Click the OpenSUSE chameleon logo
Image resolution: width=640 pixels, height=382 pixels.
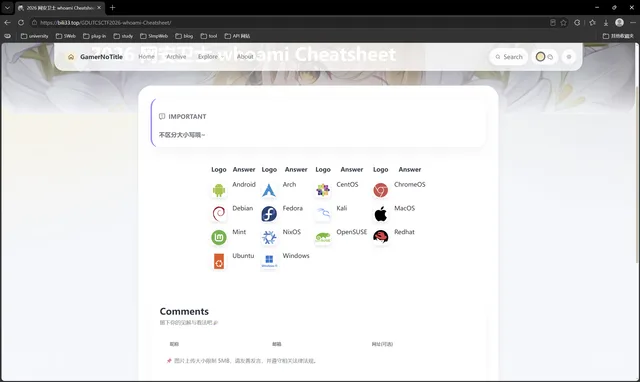(323, 238)
